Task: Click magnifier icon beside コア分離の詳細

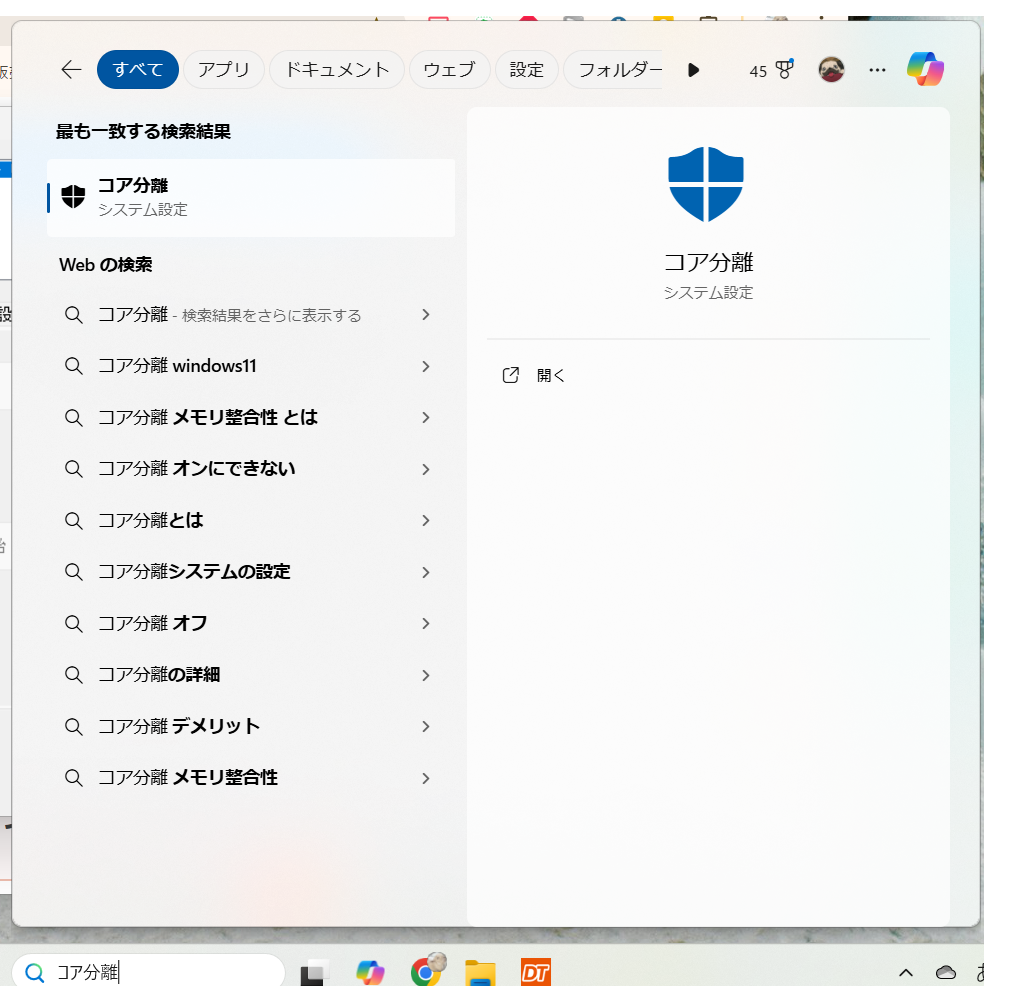Action: (74, 675)
